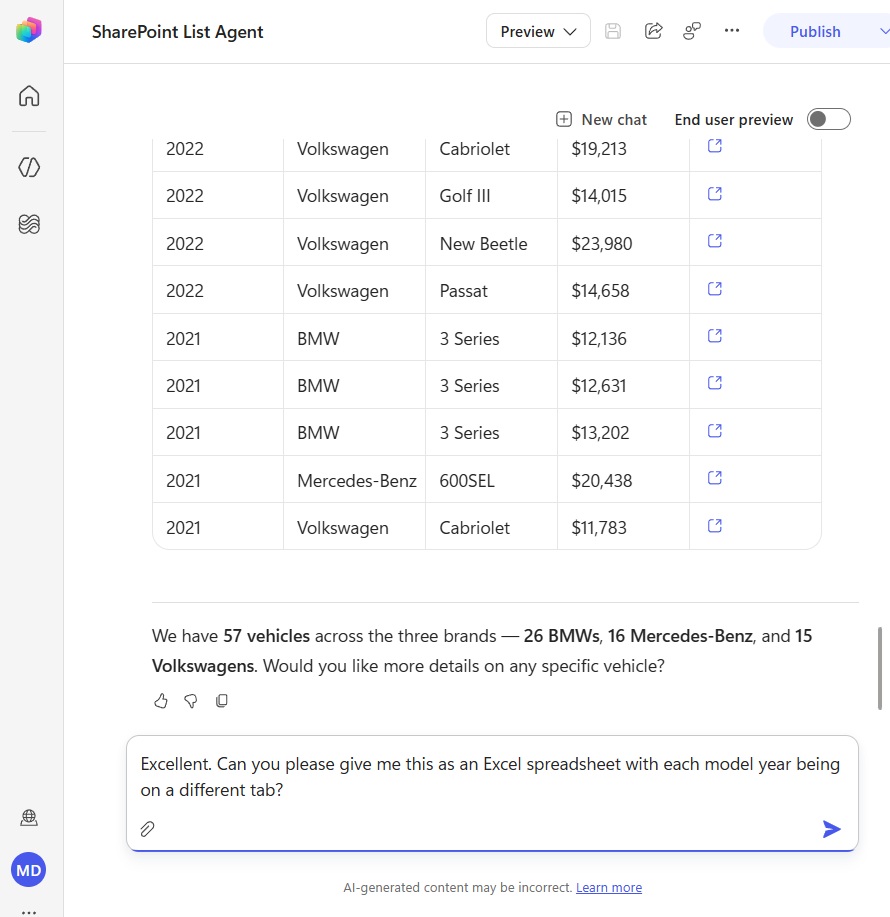Open link icon for Mercedes-Benz 600SEL row

coord(715,478)
